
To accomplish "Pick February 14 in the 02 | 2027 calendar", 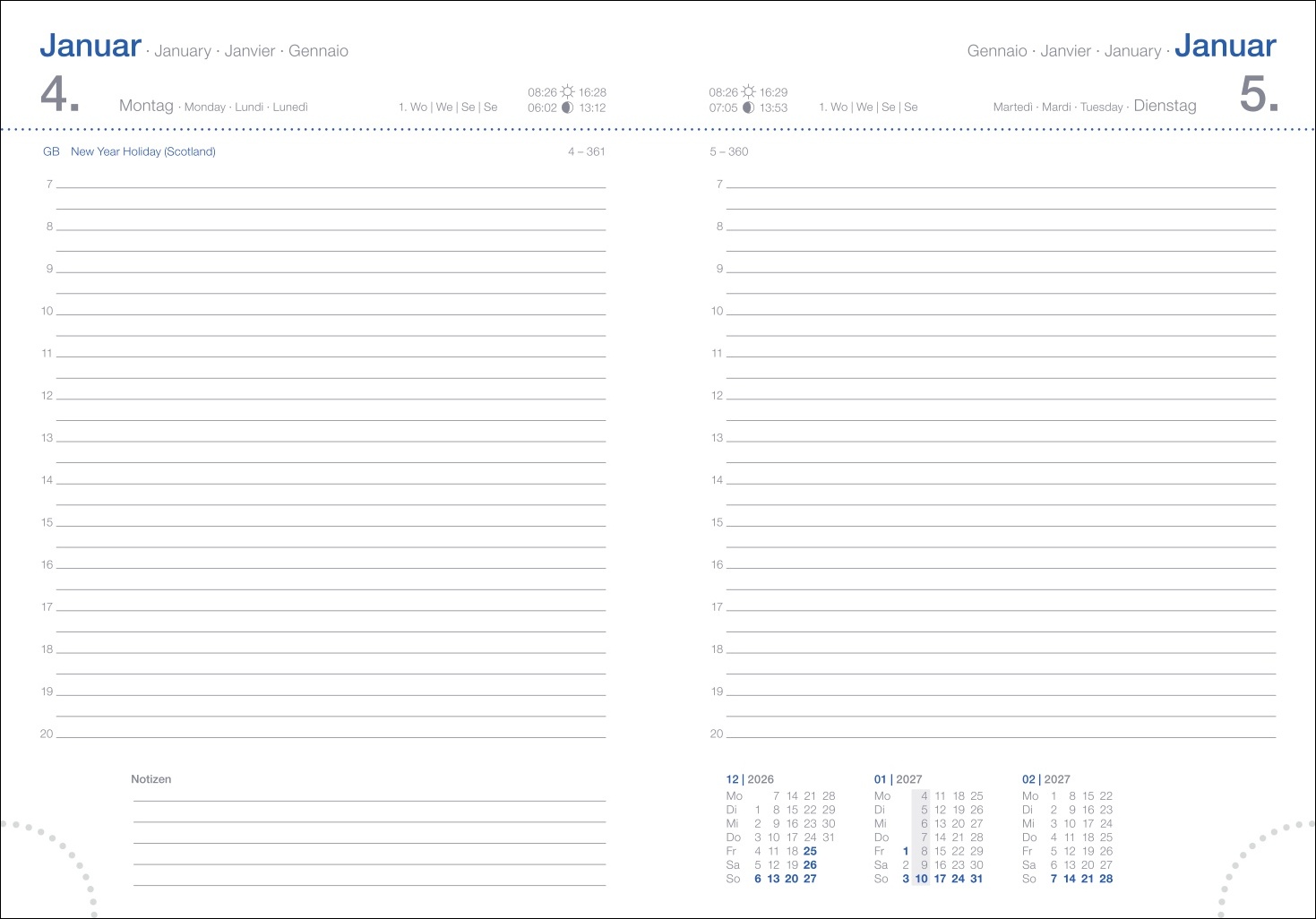I will (x=1069, y=879).
